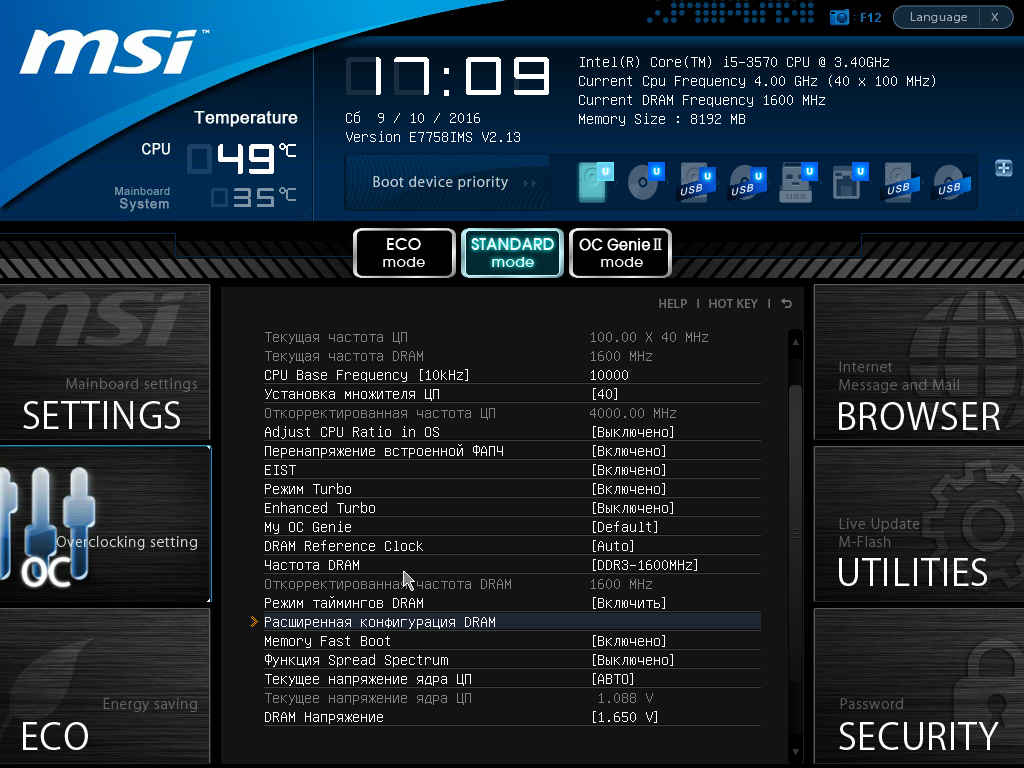Screen dimensions: 1024x768
Task: Select the UEFI USB key boot icon
Action: (x=799, y=182)
